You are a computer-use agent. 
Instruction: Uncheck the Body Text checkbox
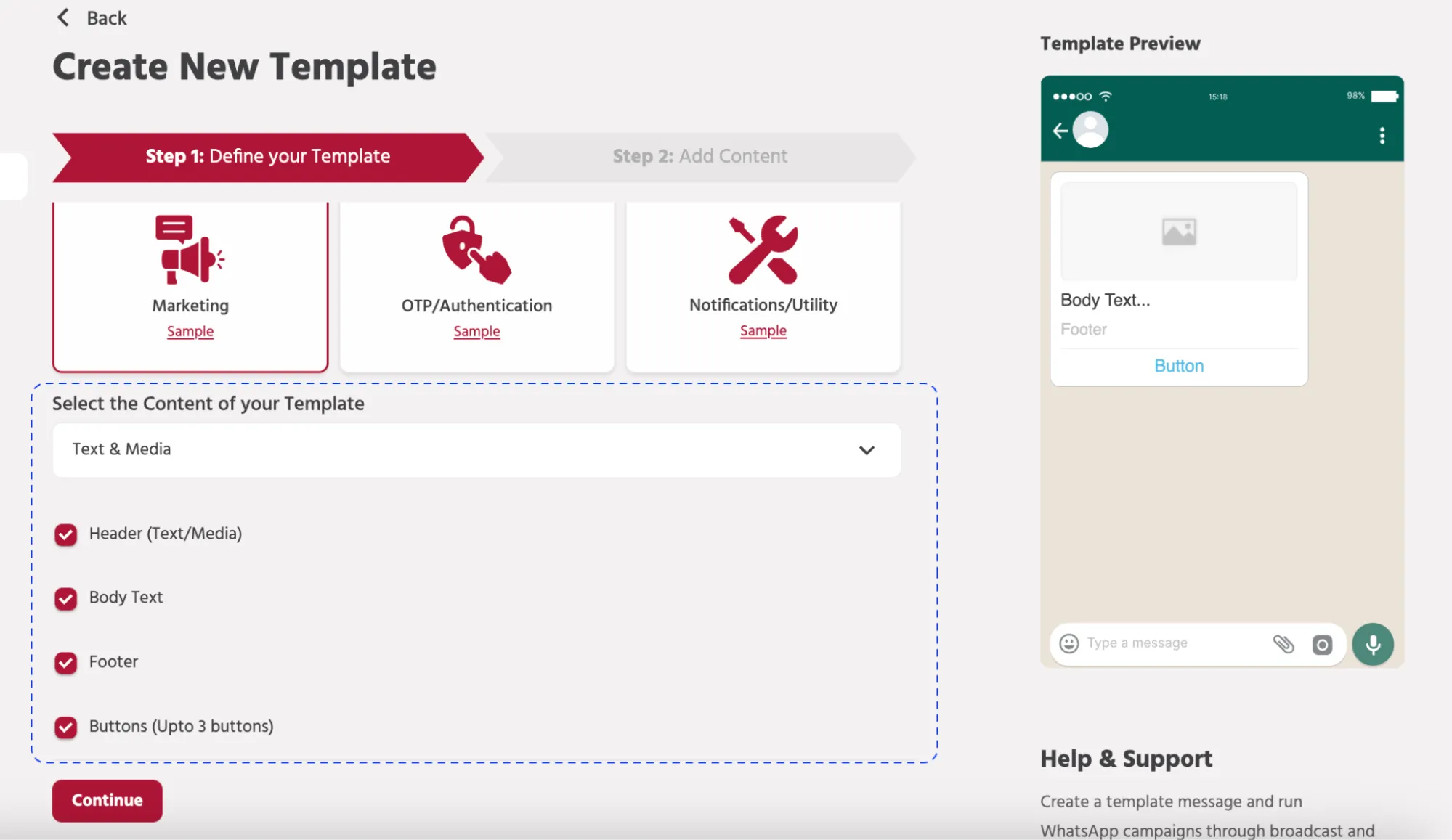coord(66,599)
